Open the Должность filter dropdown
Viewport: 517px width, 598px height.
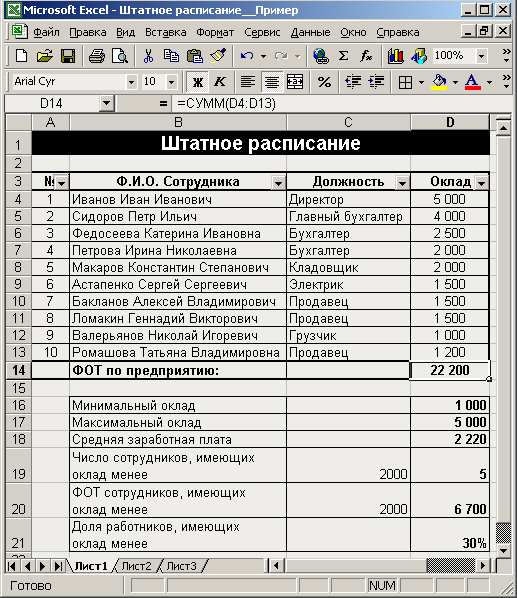[x=402, y=183]
